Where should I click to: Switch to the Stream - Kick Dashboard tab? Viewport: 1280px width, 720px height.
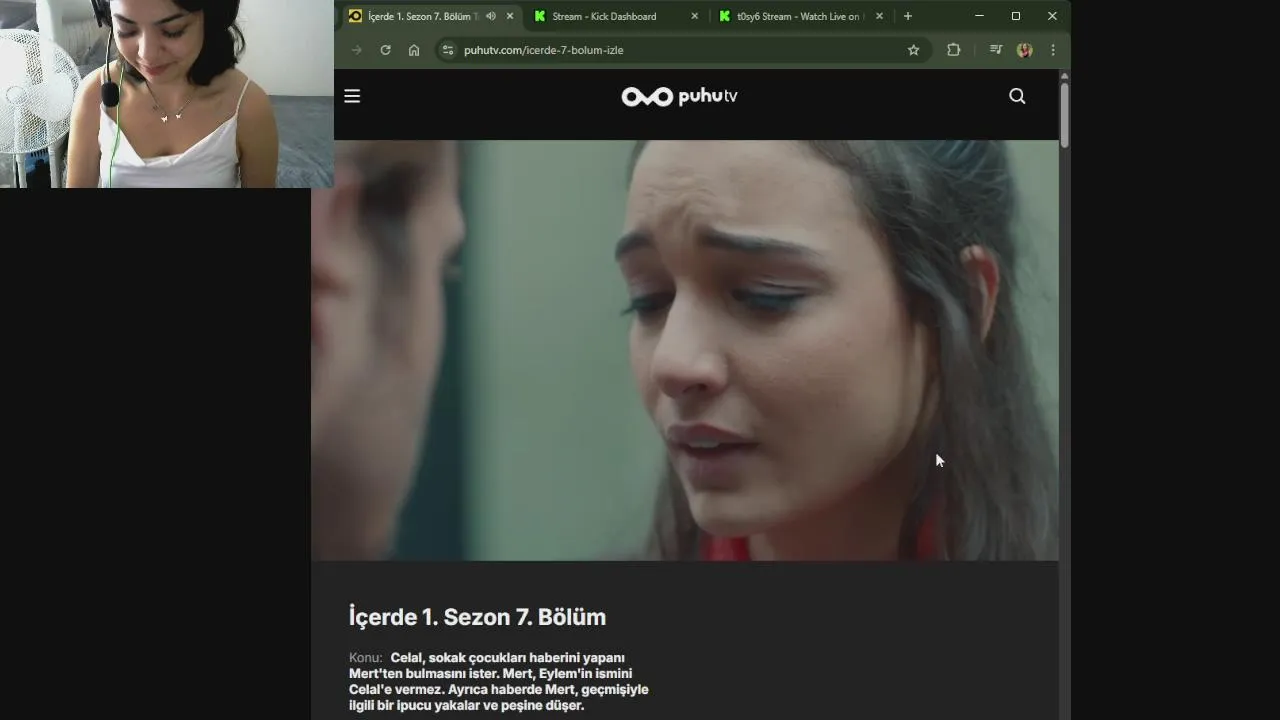pos(616,16)
